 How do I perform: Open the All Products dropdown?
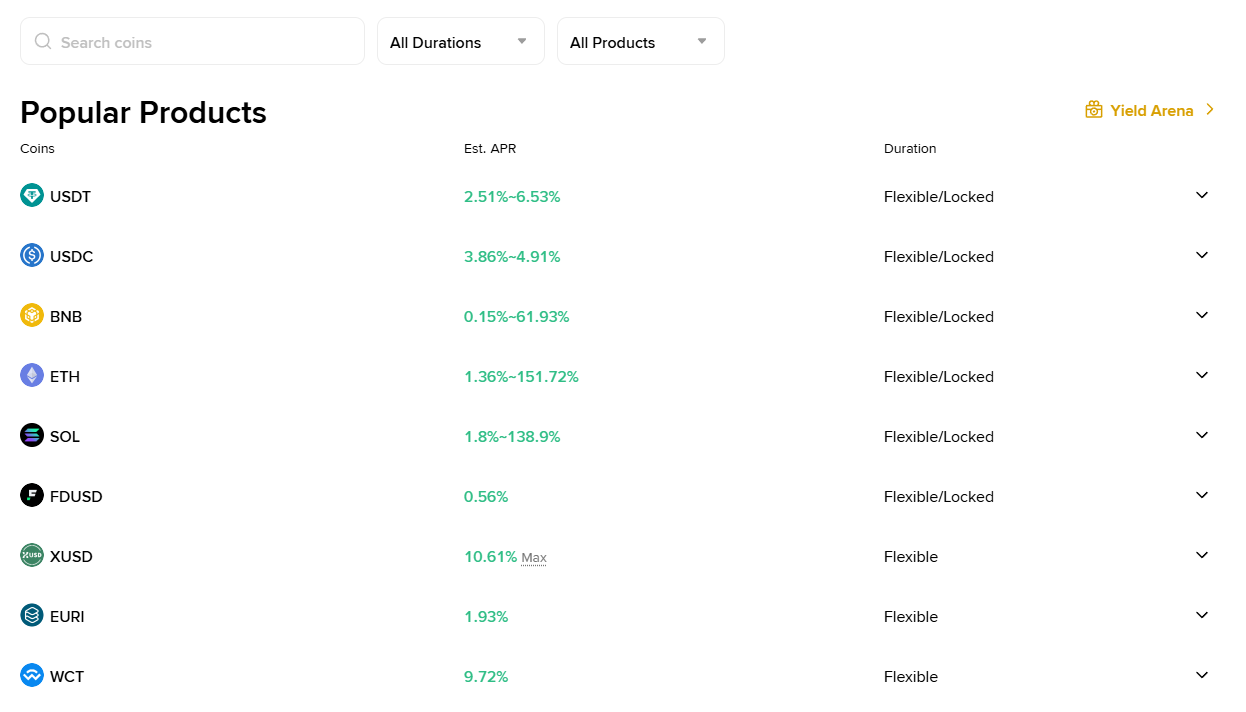pos(640,41)
